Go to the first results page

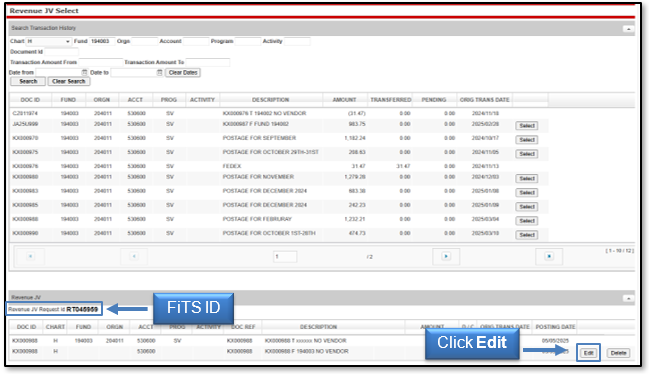tap(30, 257)
